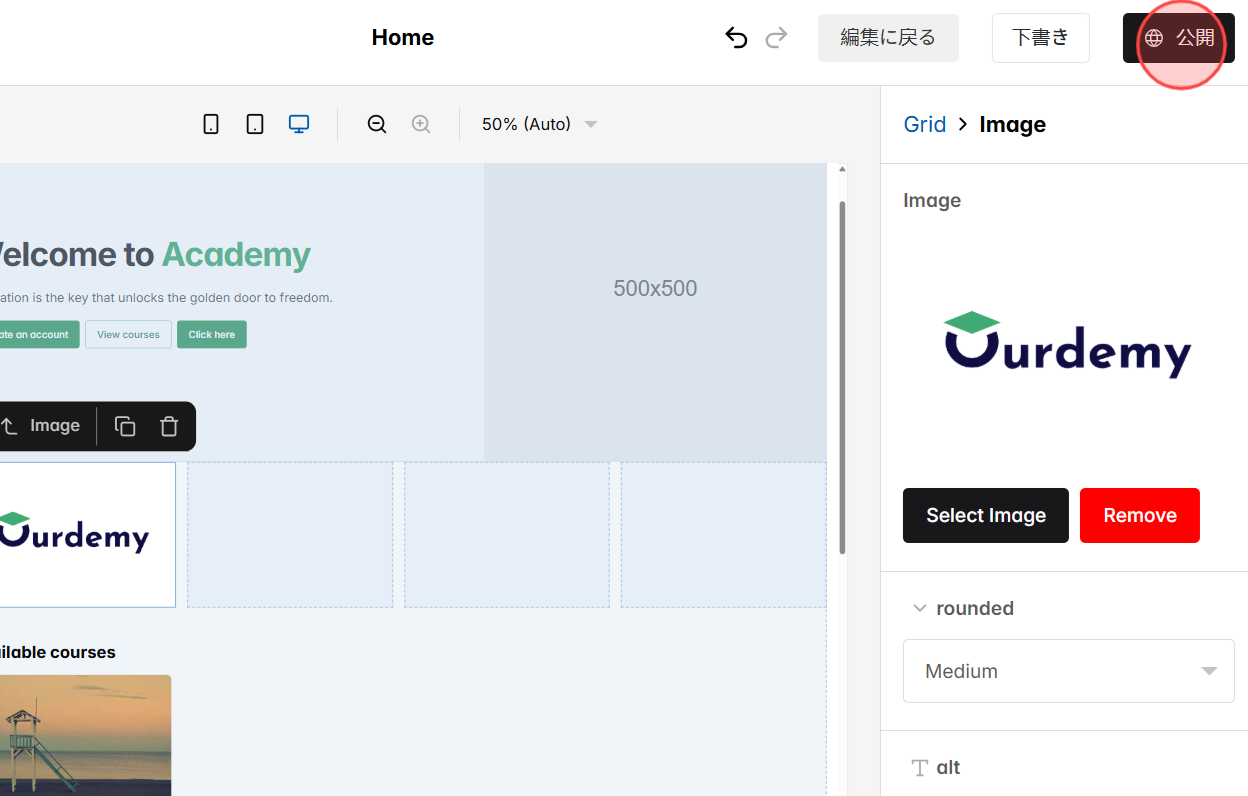Open the Medium rounded dropdown

click(x=1068, y=671)
